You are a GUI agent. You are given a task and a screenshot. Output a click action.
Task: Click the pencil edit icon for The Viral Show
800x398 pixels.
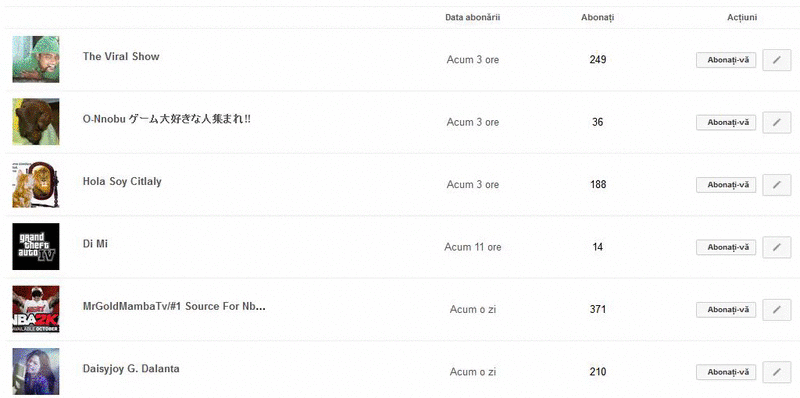[777, 60]
